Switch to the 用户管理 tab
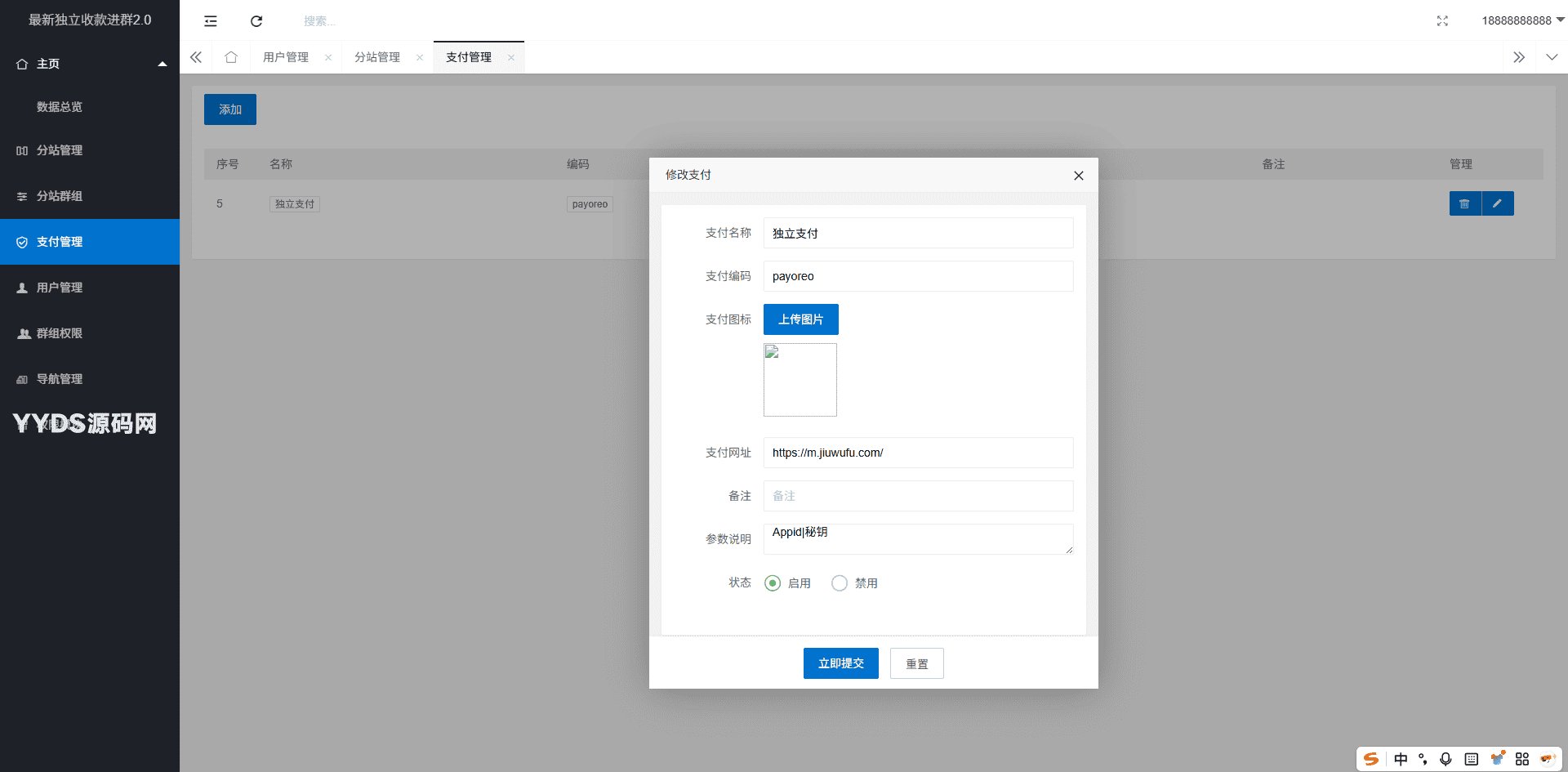The width and height of the screenshot is (1568, 772). pyautogui.click(x=286, y=57)
